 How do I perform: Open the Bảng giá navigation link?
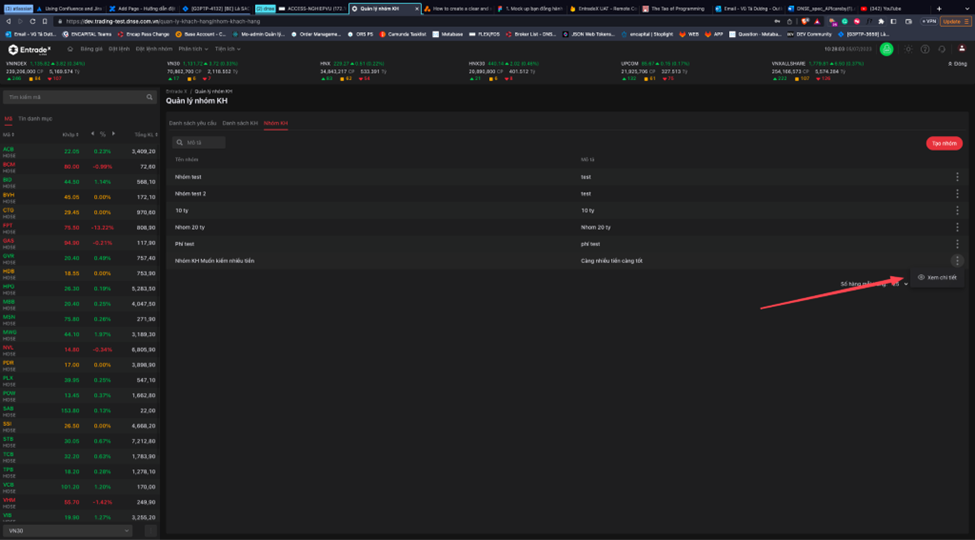[91, 49]
